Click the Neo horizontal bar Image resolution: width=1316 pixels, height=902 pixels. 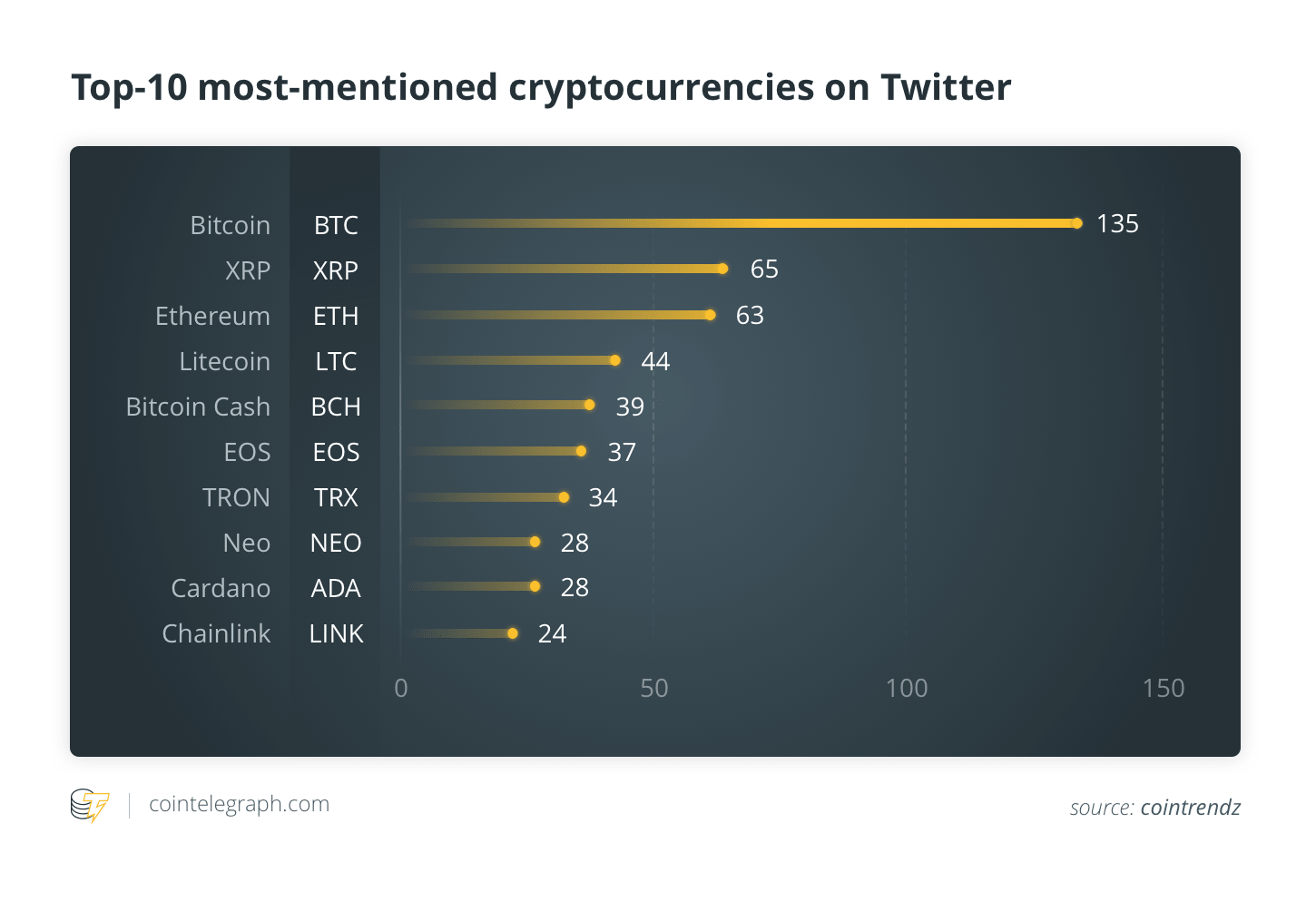[471, 542]
